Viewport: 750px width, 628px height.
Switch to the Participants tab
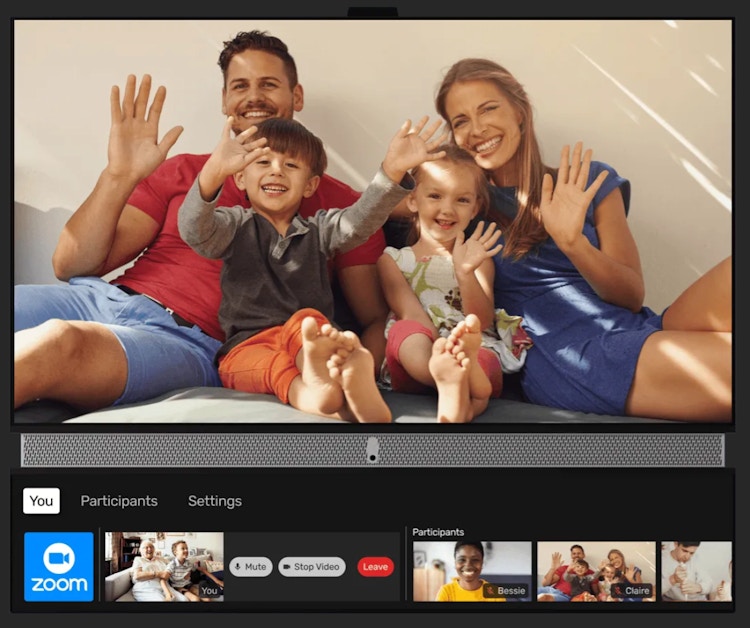coord(119,501)
